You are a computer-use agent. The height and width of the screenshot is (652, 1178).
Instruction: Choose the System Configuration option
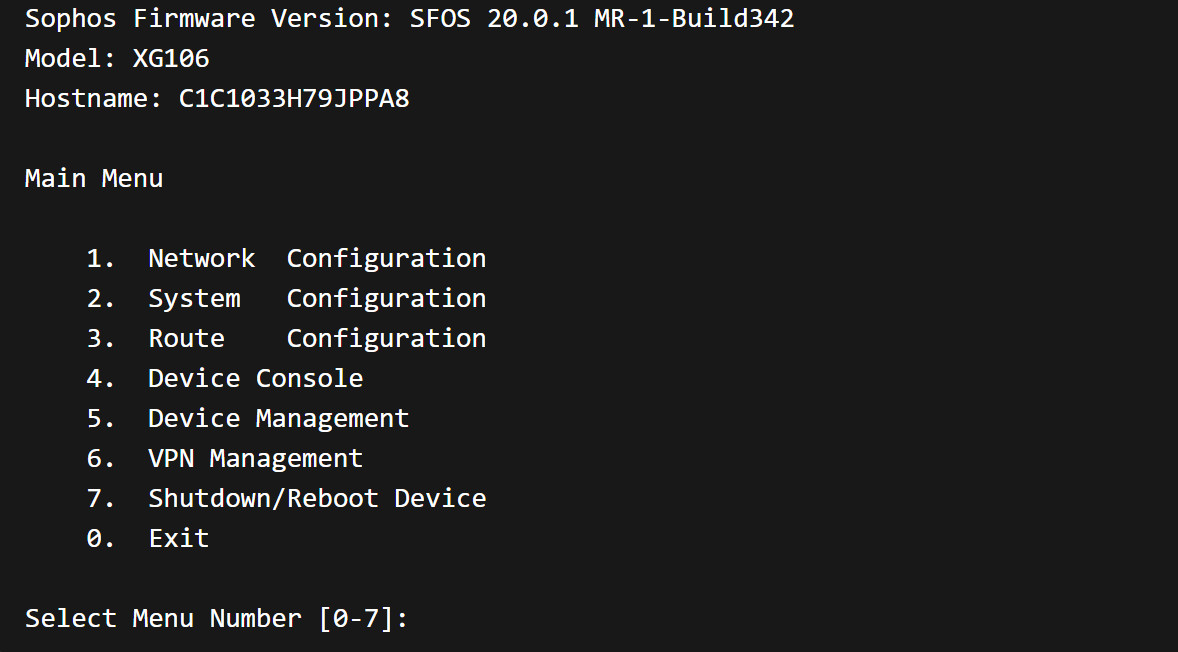[x=316, y=298]
